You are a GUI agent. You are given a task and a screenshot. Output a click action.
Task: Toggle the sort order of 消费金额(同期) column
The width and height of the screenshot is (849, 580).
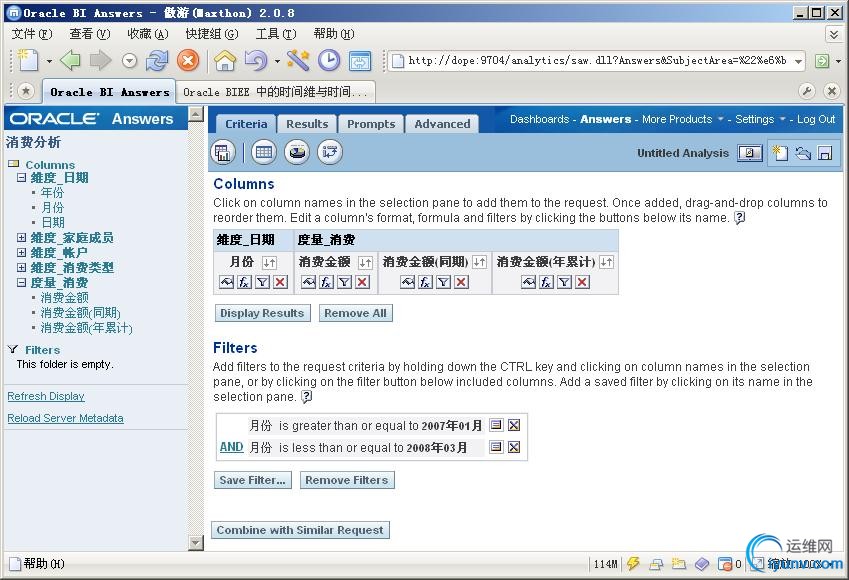(x=479, y=262)
